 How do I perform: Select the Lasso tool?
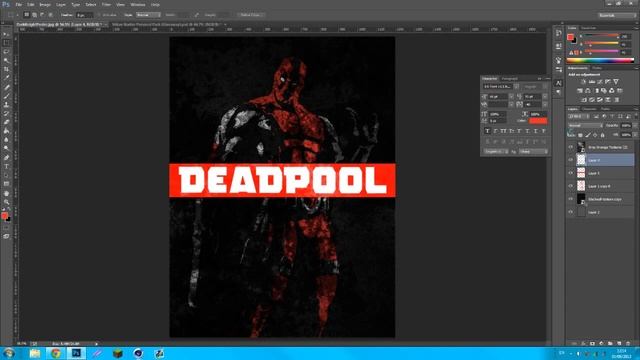[6, 52]
